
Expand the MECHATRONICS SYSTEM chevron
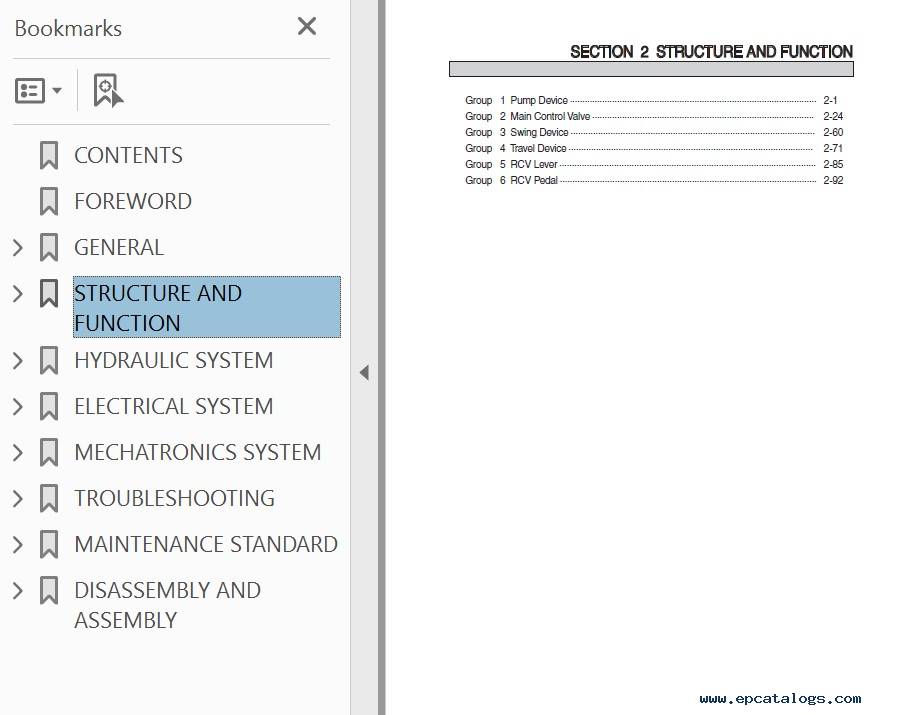pos(18,452)
